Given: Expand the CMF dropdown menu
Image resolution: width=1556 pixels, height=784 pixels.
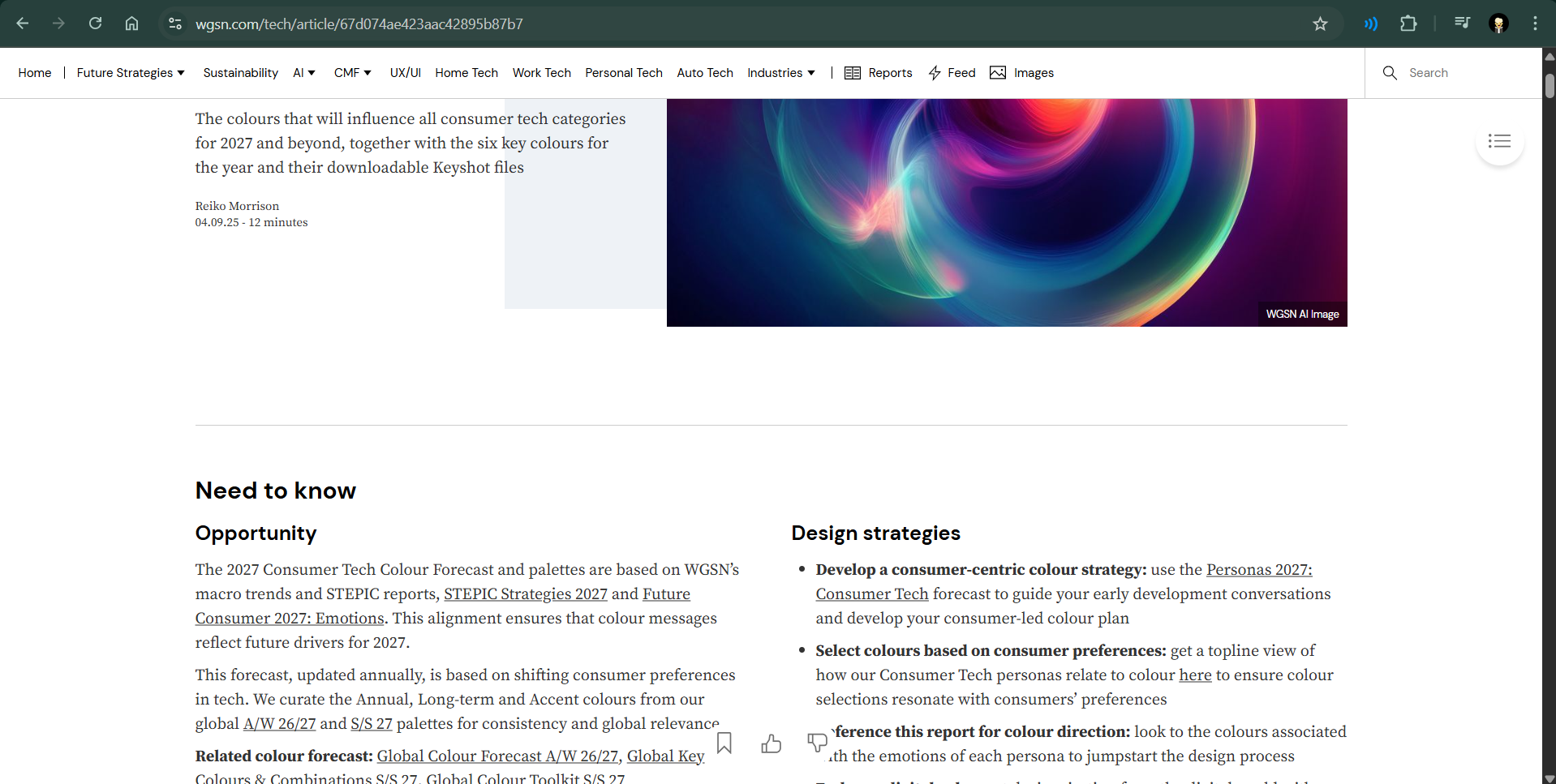Looking at the screenshot, I should click(352, 73).
